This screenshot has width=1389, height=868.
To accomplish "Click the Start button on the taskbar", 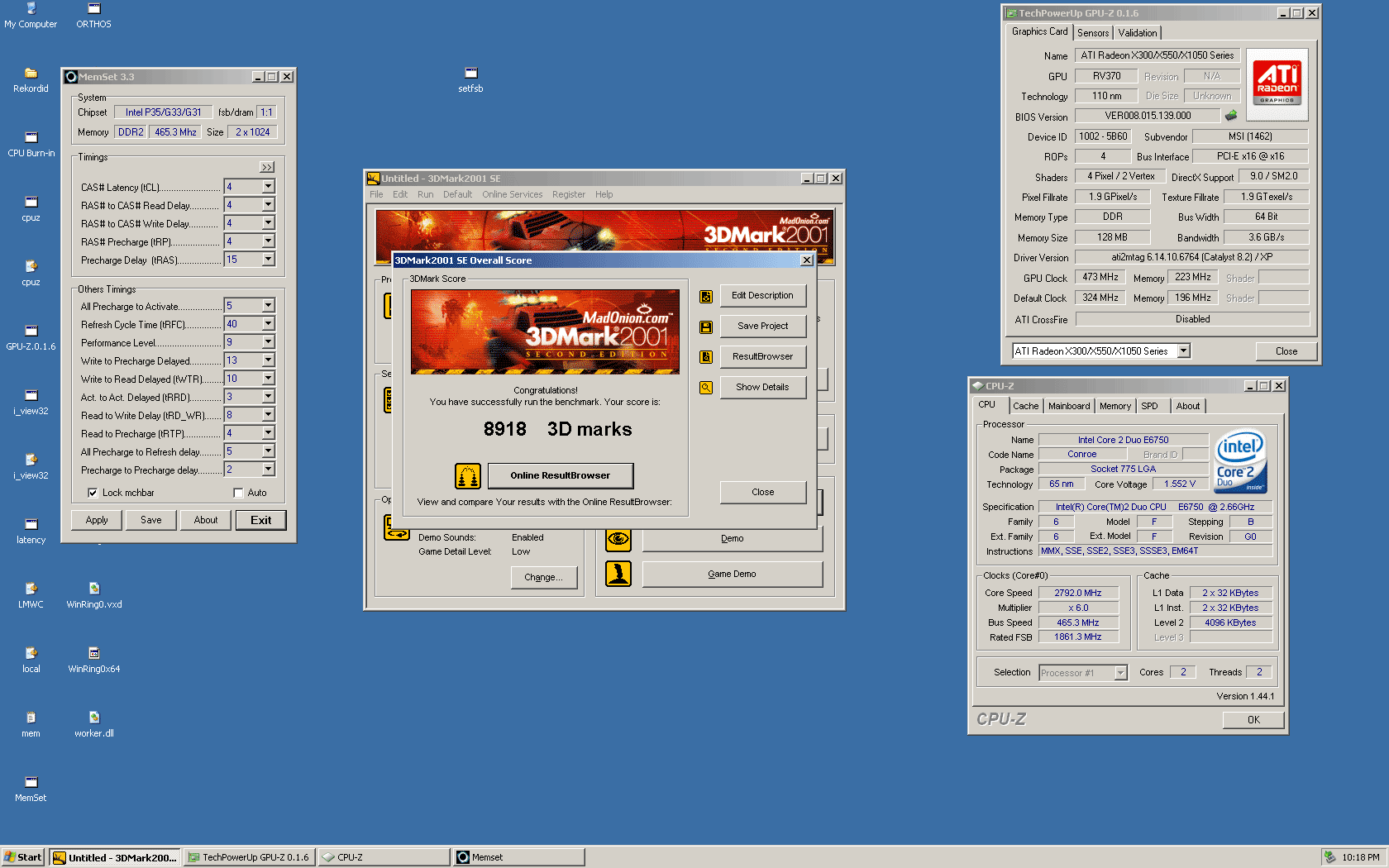I will click(23, 857).
